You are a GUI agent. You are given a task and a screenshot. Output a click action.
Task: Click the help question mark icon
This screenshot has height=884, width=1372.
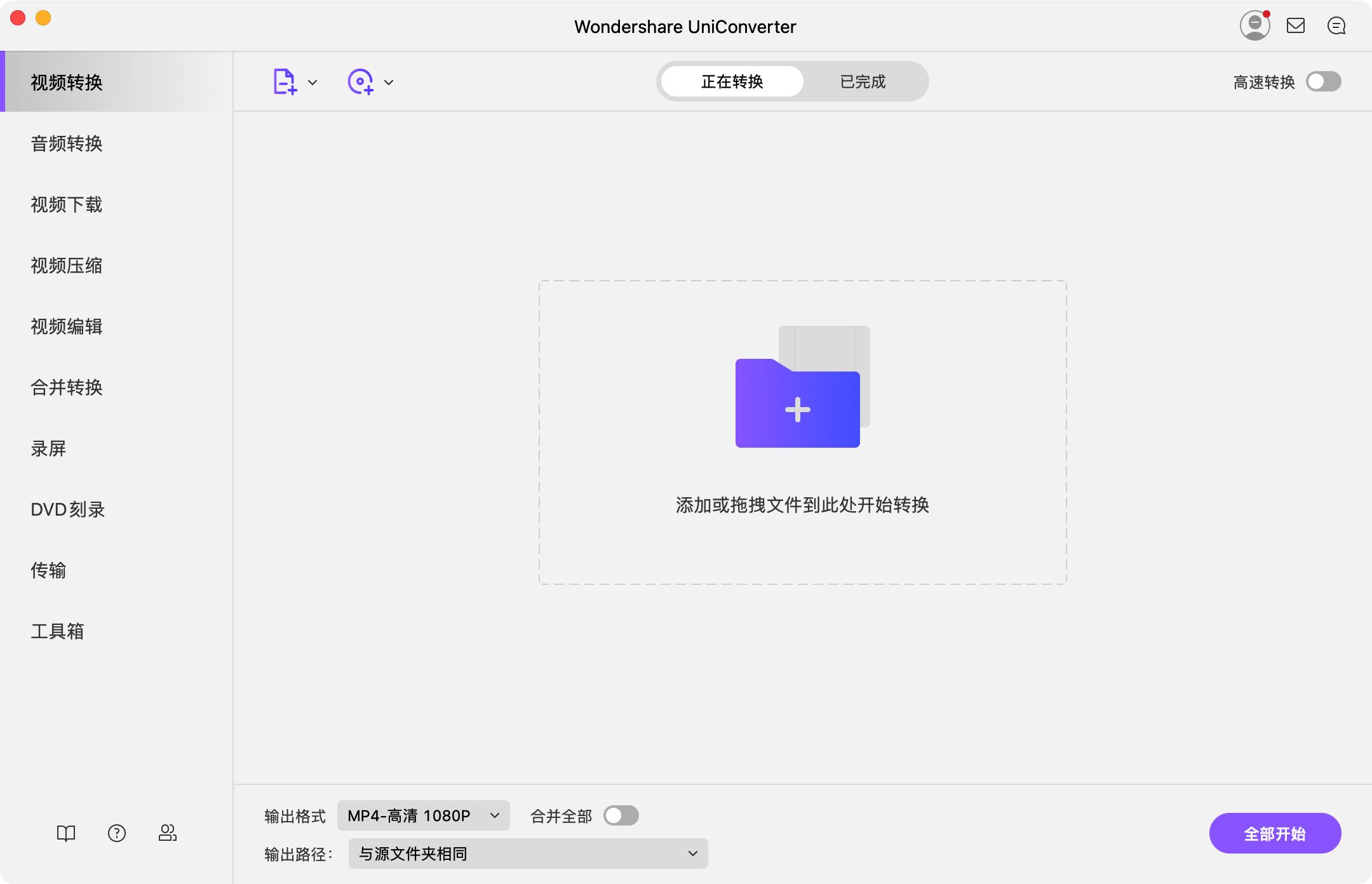(x=117, y=833)
